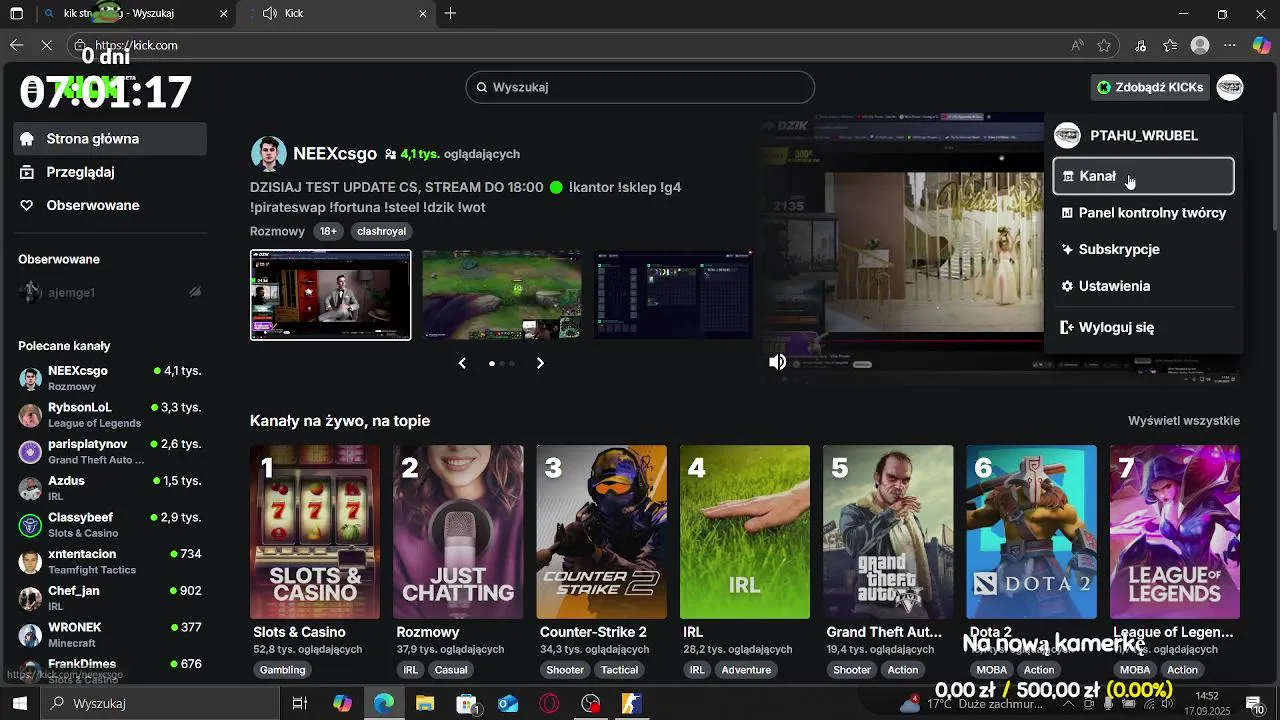Open the Windows Start menu

click(x=19, y=703)
